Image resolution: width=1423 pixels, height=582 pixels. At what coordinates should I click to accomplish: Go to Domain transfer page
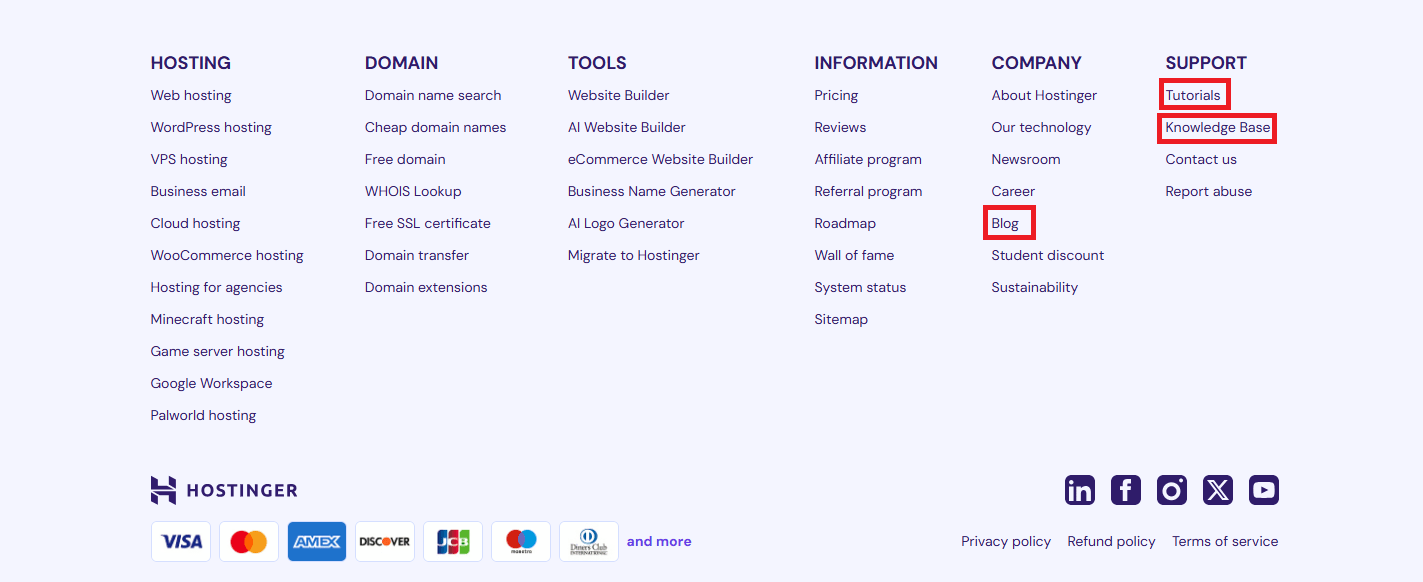[417, 255]
